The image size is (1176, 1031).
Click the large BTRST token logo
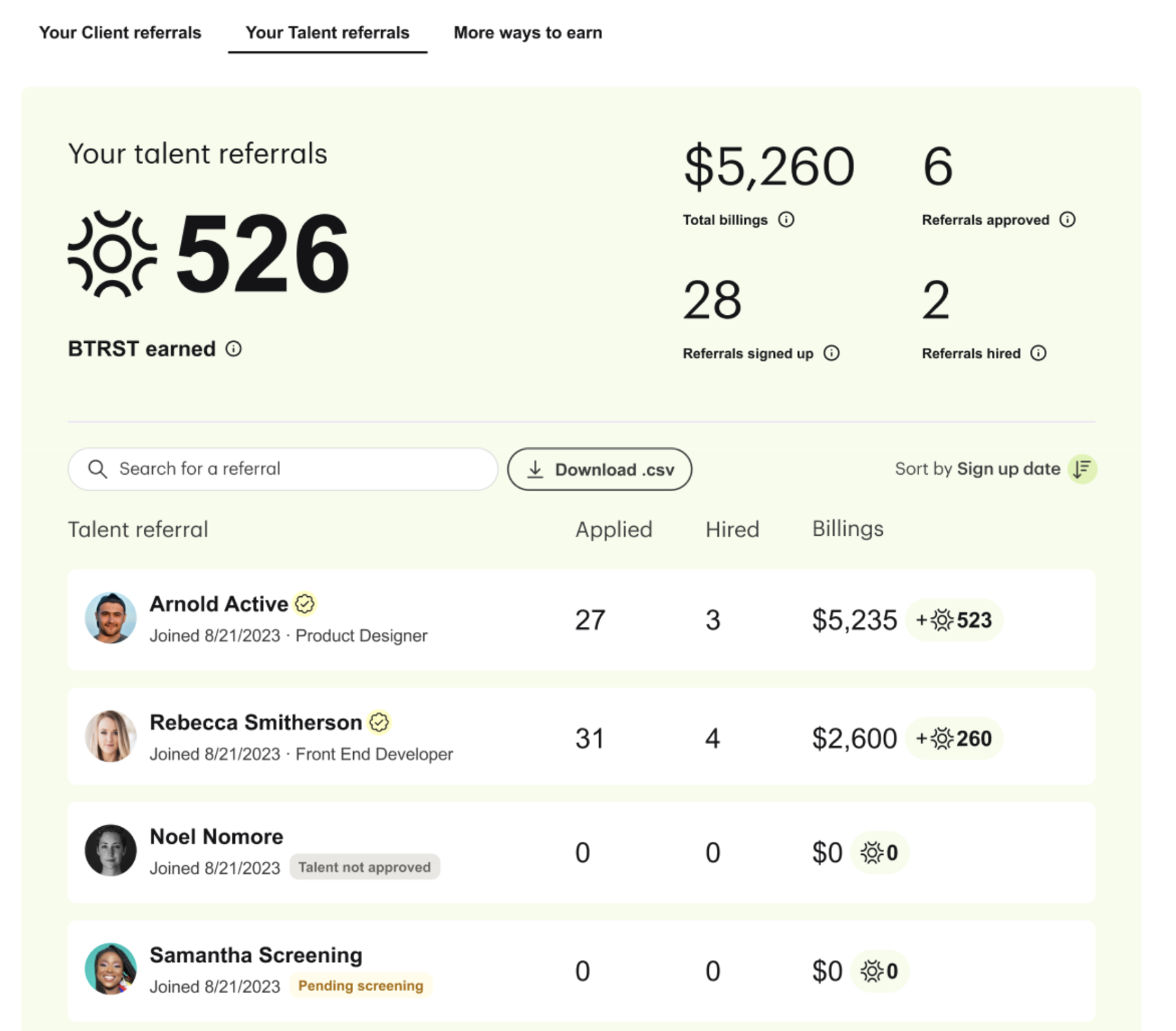tap(112, 254)
